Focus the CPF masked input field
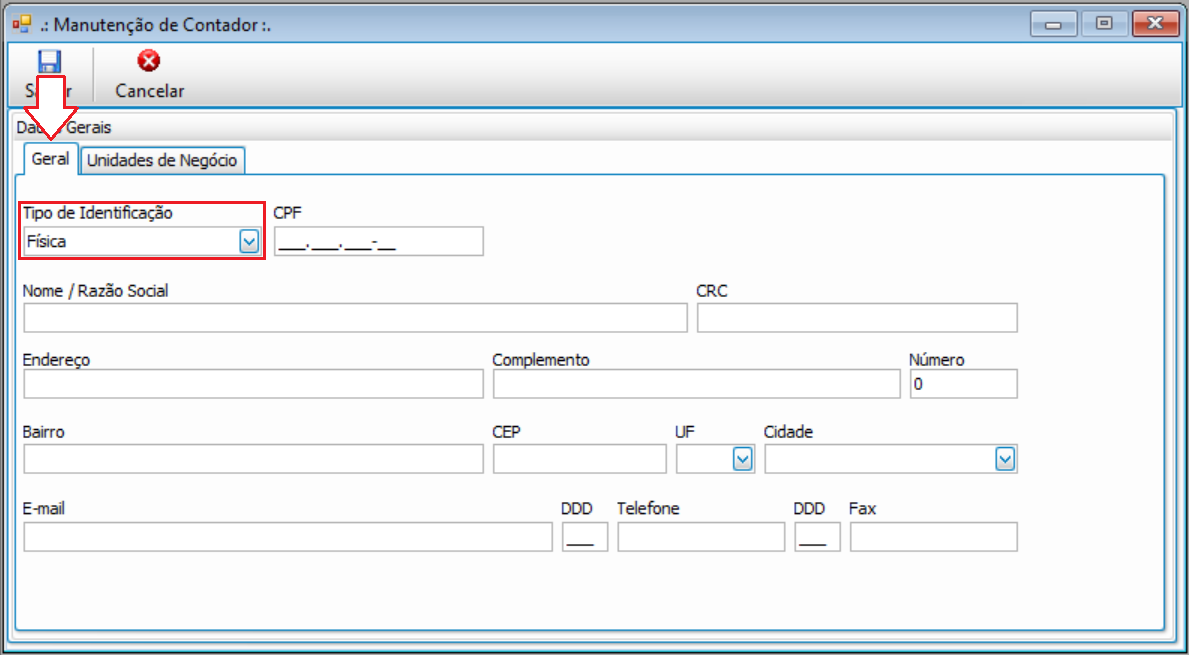Image resolution: width=1189 pixels, height=655 pixels. (x=378, y=242)
